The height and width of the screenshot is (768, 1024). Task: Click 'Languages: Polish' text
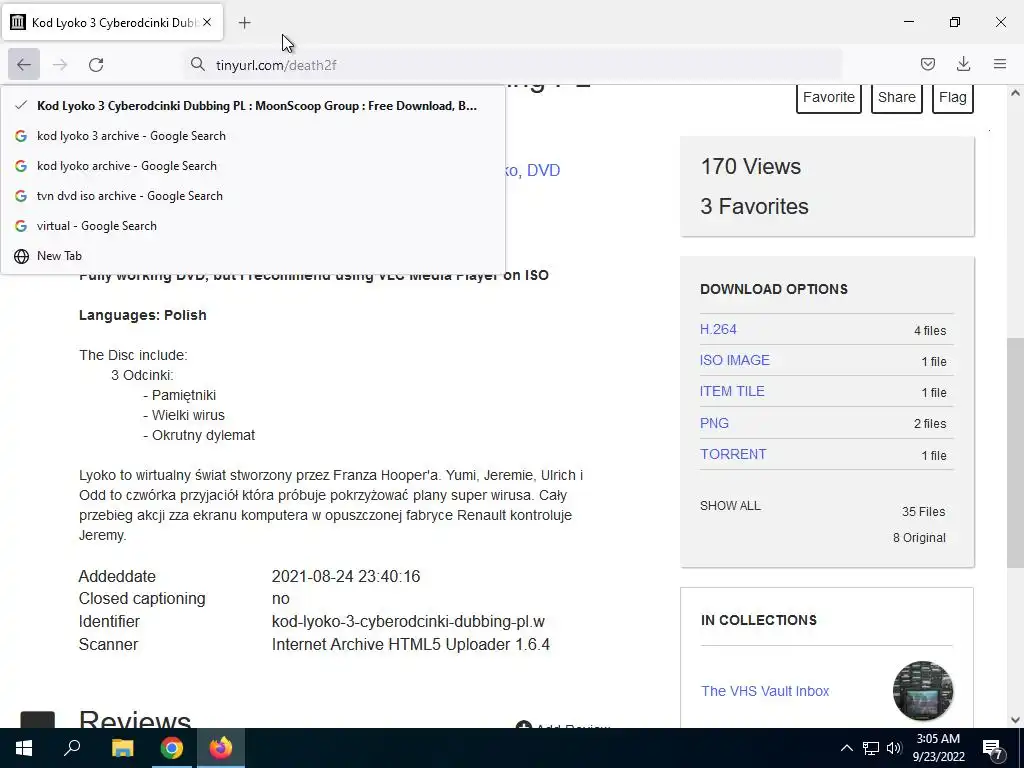coord(143,315)
